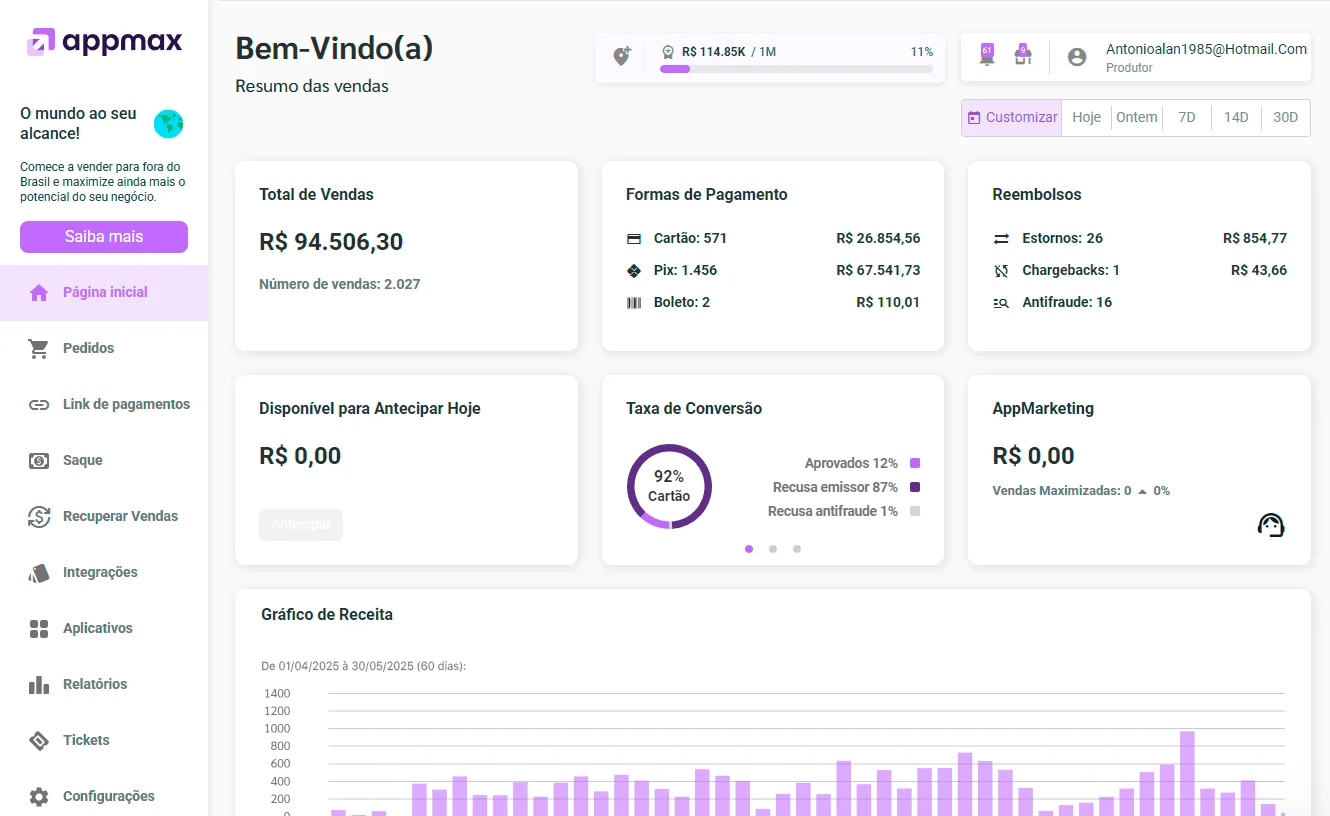Filter sales by last 7D

pyautogui.click(x=1186, y=117)
